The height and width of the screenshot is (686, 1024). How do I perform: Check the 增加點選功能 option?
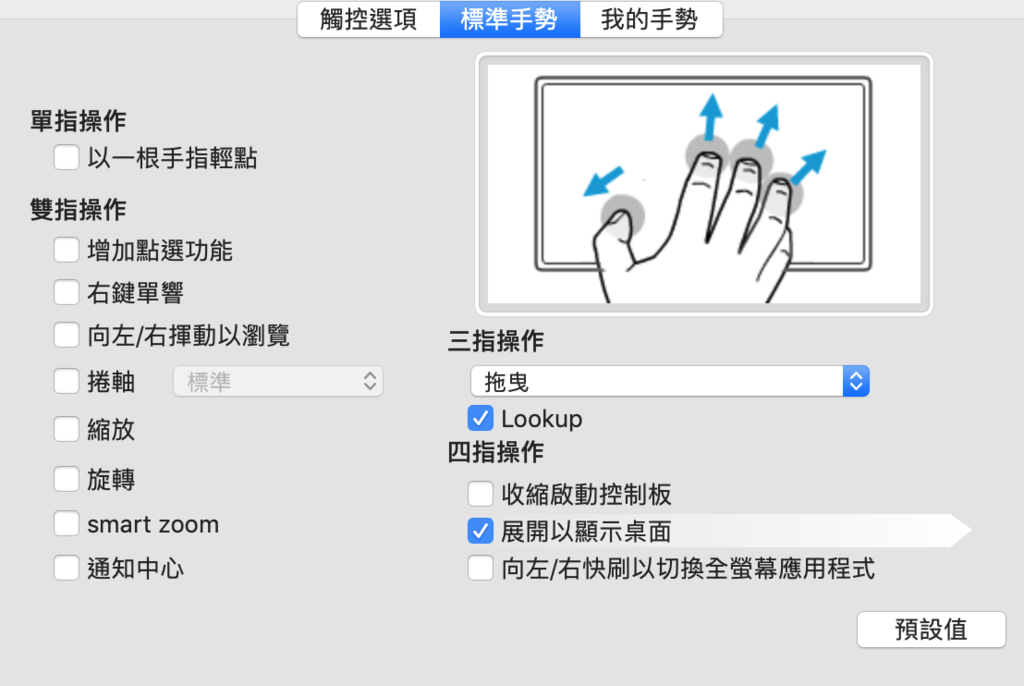point(67,250)
